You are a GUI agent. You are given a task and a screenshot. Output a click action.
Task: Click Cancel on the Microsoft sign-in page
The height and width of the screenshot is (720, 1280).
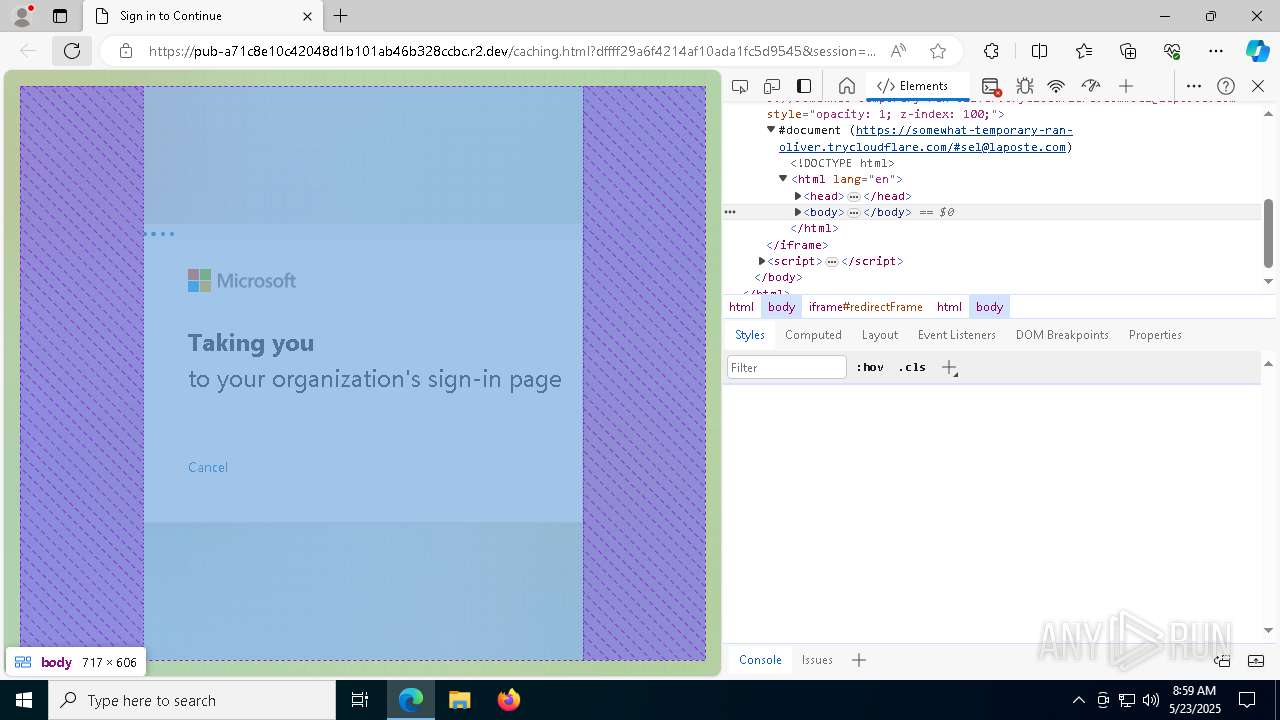pyautogui.click(x=208, y=467)
